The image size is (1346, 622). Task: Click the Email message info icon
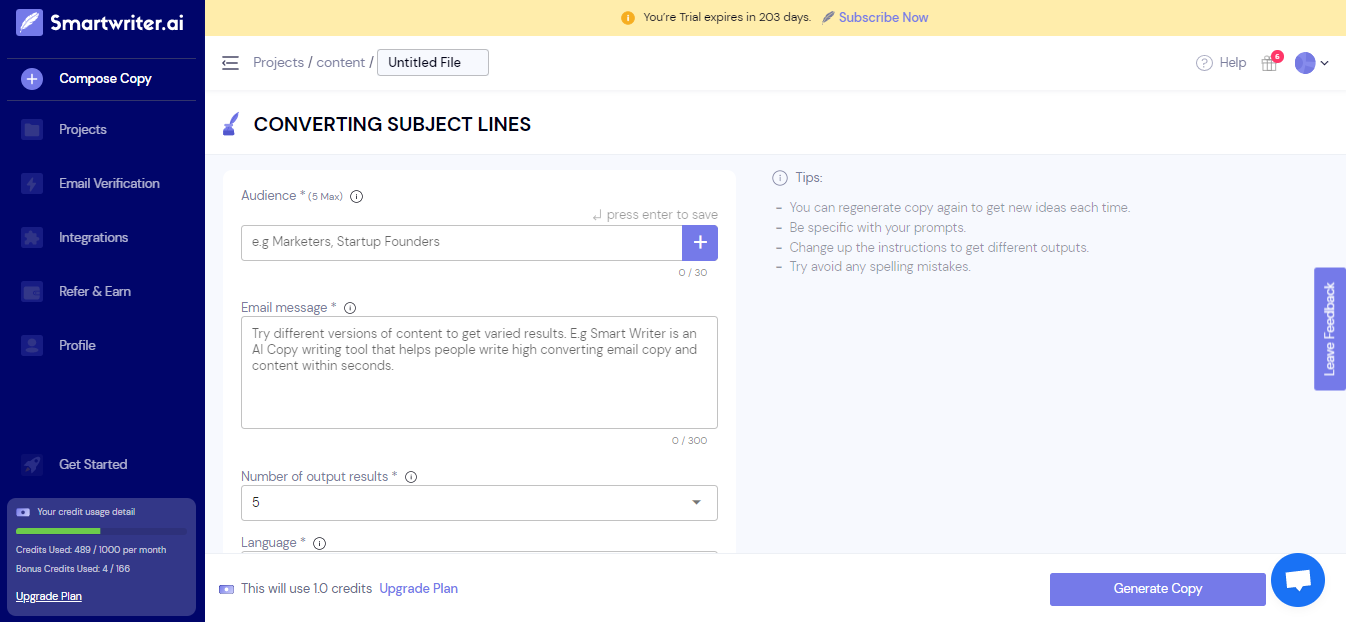click(x=350, y=308)
